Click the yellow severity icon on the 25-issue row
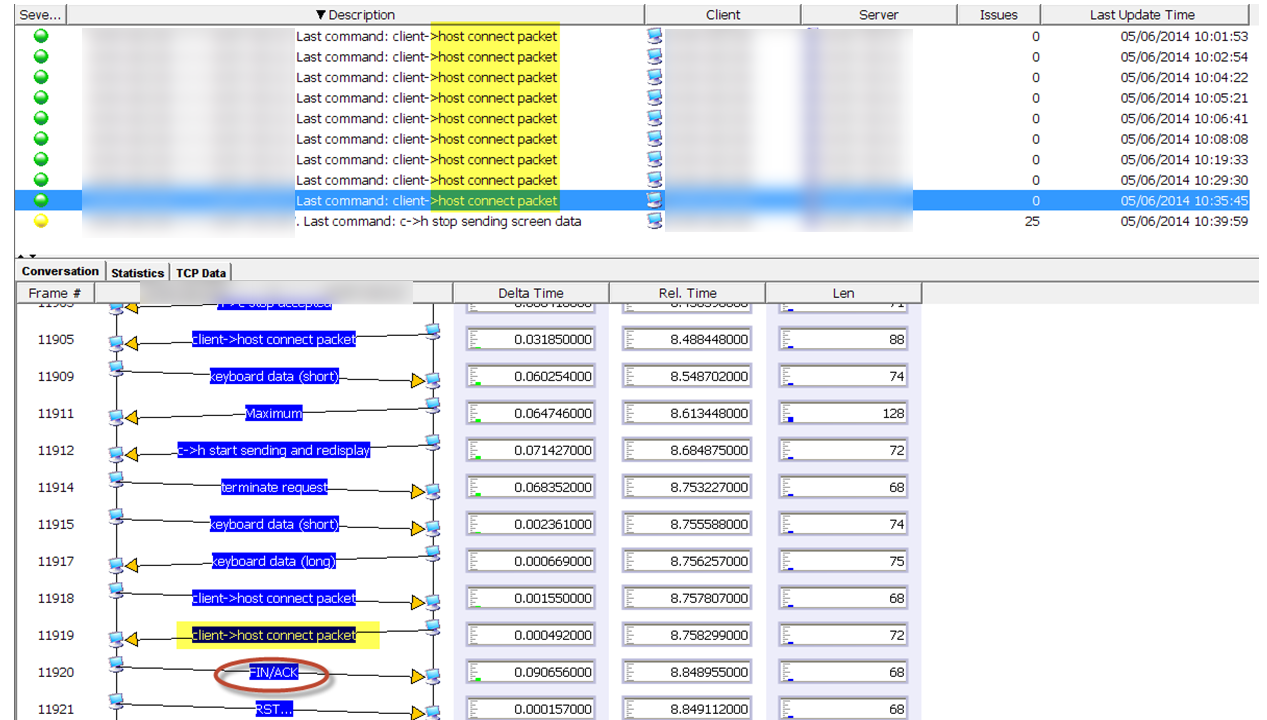This screenshot has width=1267, height=720. coord(40,221)
